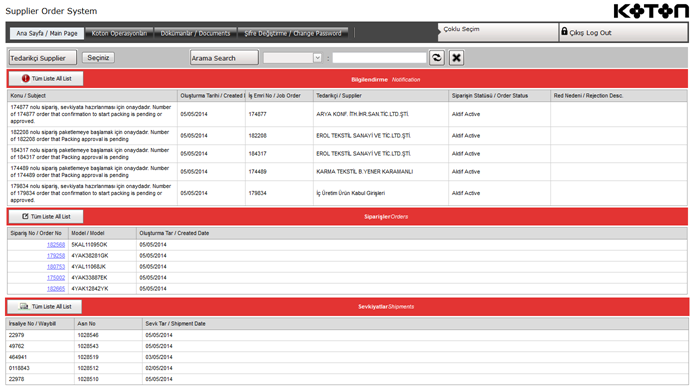Open Dokümanlar / Documents menu

click(x=195, y=33)
